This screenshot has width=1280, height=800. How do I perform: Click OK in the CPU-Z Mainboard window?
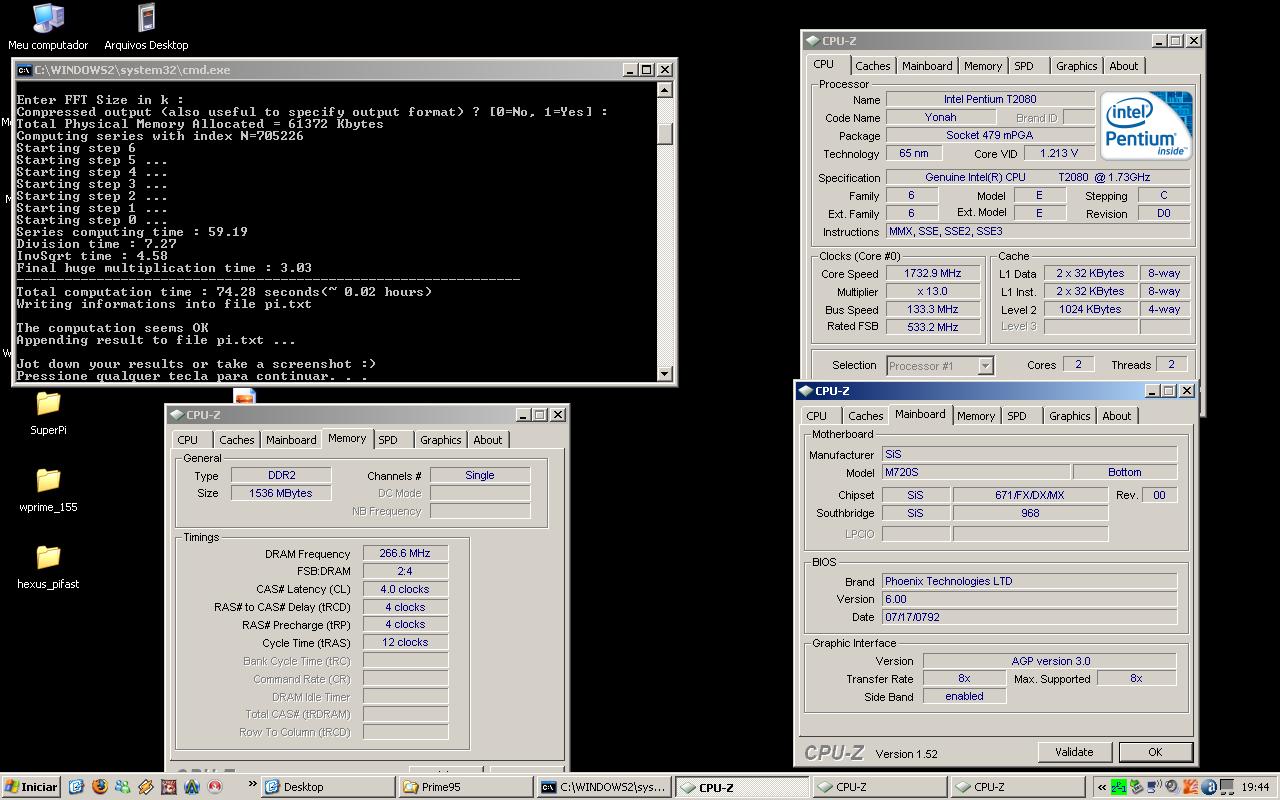[1155, 752]
